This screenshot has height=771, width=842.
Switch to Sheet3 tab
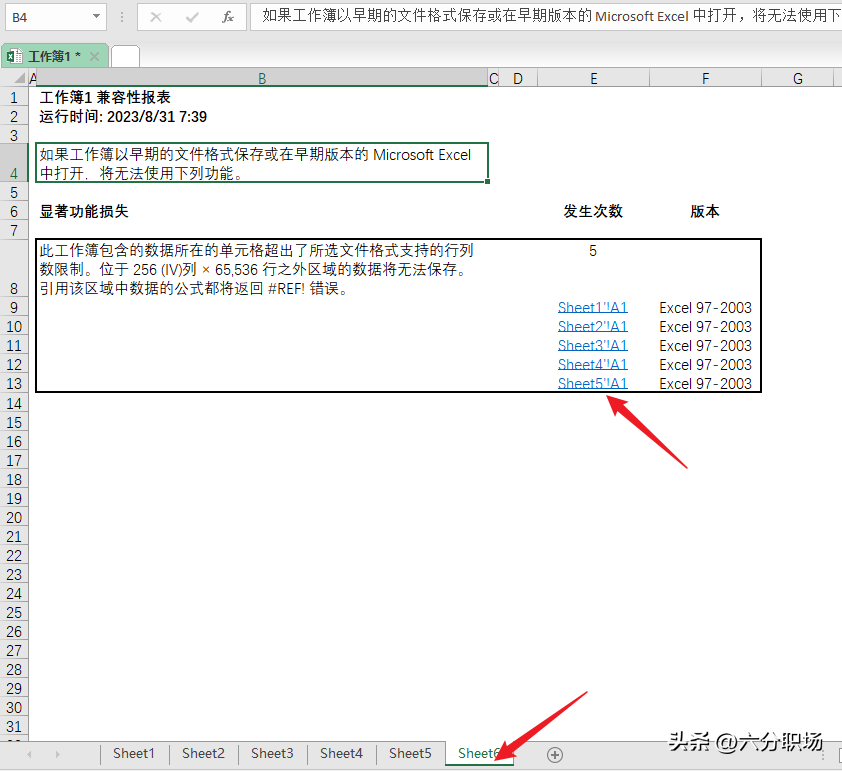(x=272, y=753)
